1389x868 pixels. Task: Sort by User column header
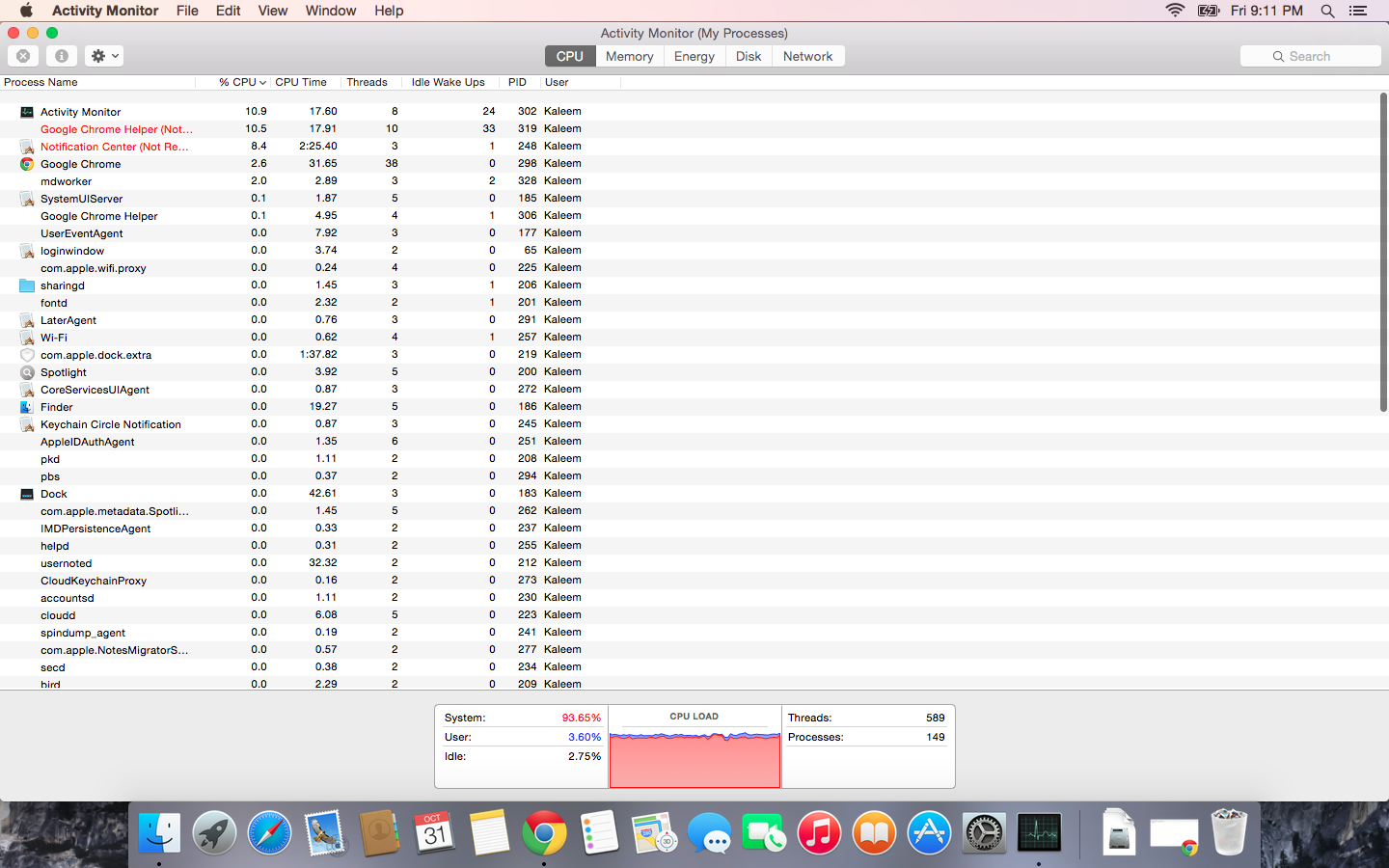580,82
